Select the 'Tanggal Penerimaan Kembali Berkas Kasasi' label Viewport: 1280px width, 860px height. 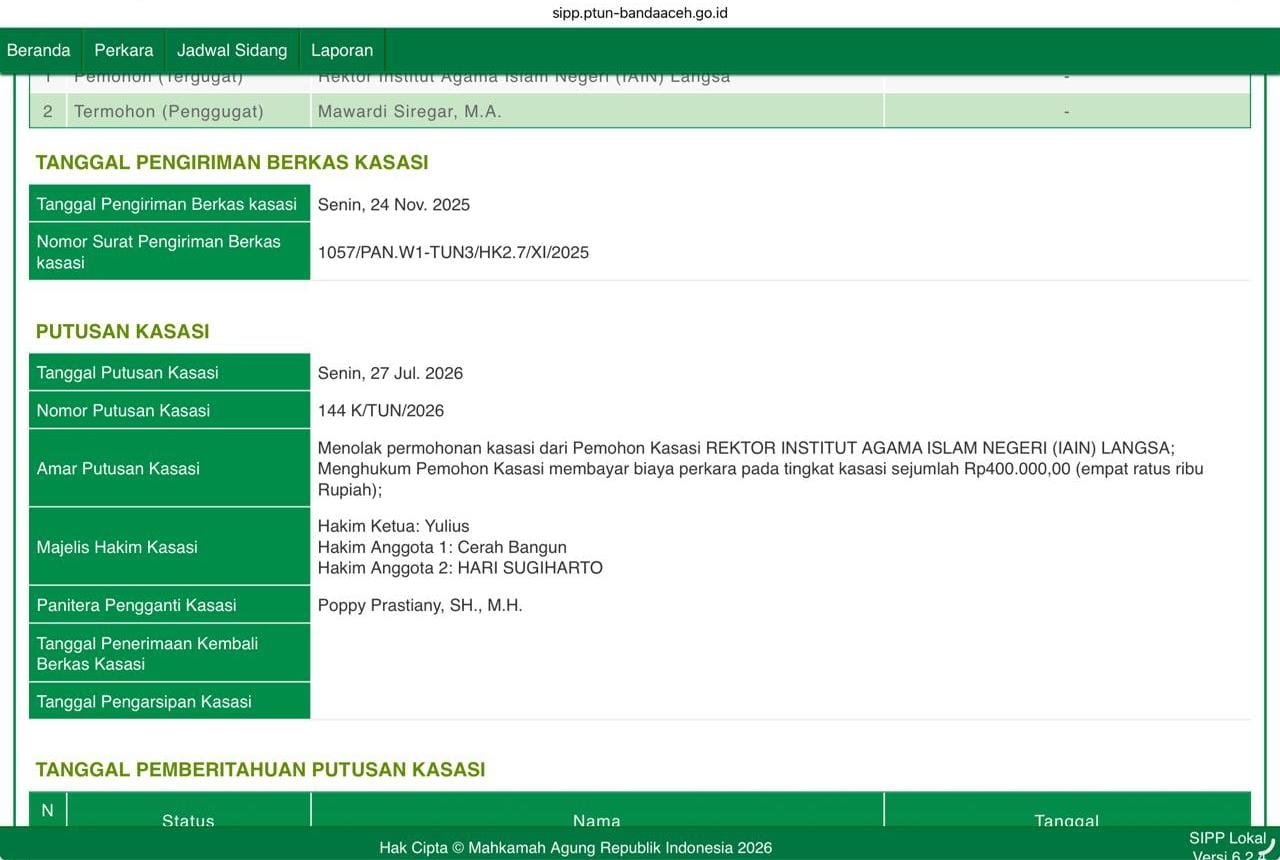pyautogui.click(x=169, y=653)
